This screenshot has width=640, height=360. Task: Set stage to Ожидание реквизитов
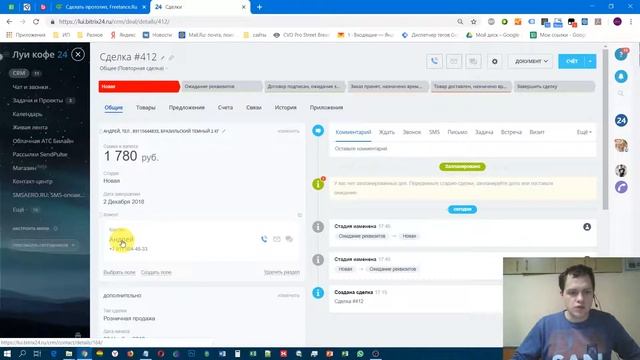222,87
